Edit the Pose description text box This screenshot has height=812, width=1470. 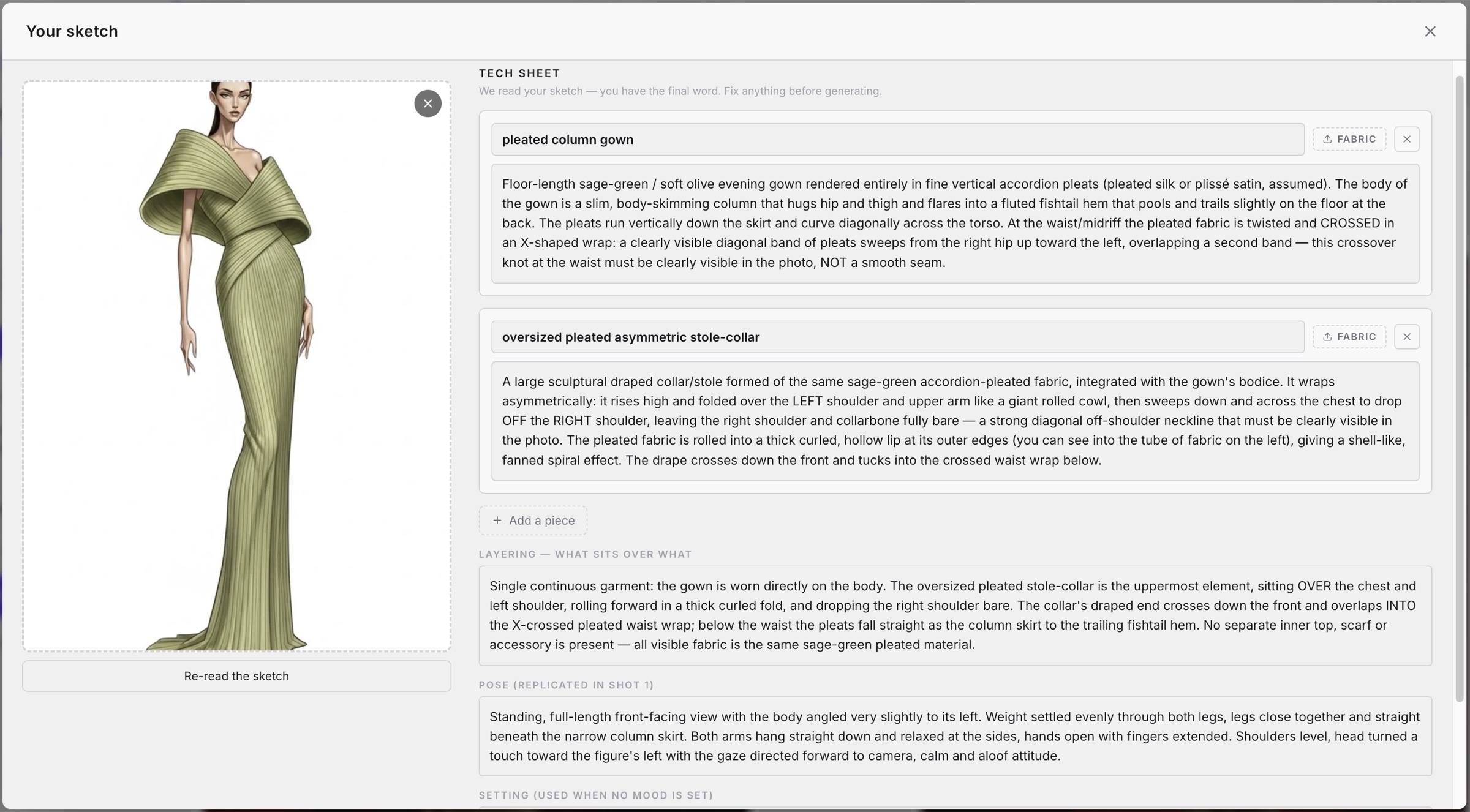click(955, 736)
